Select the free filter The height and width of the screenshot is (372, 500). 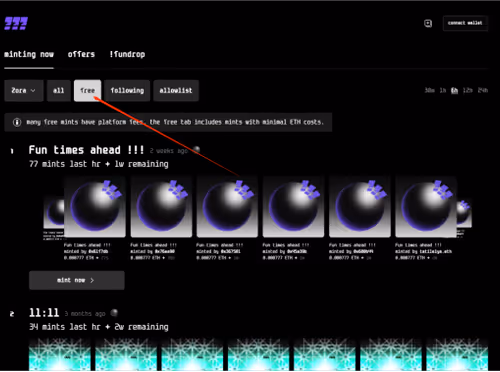click(x=87, y=90)
